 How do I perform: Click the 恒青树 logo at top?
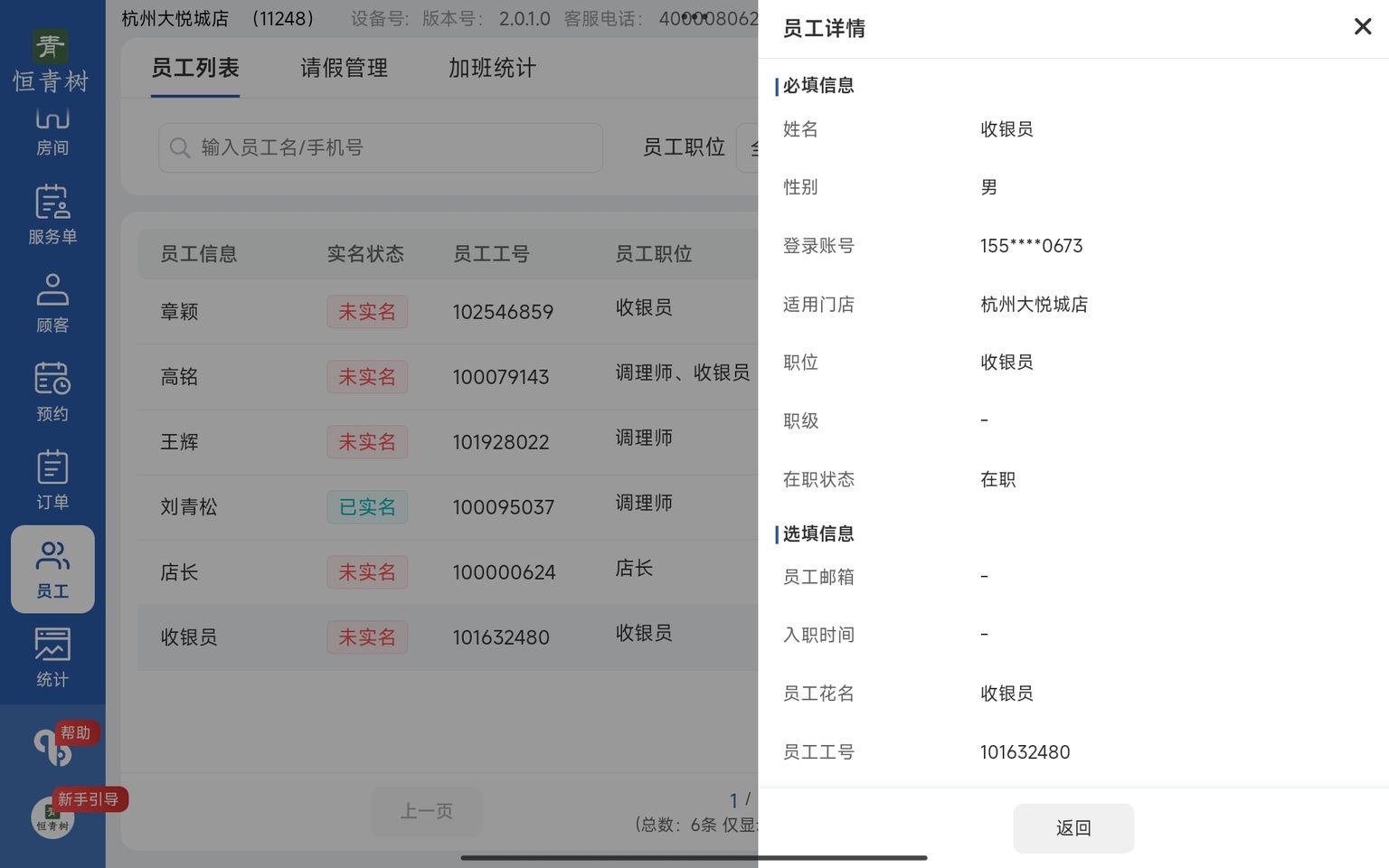coord(51,61)
